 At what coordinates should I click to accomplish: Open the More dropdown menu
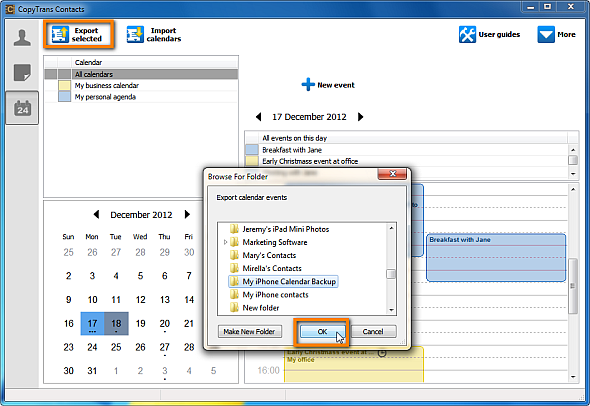point(557,35)
